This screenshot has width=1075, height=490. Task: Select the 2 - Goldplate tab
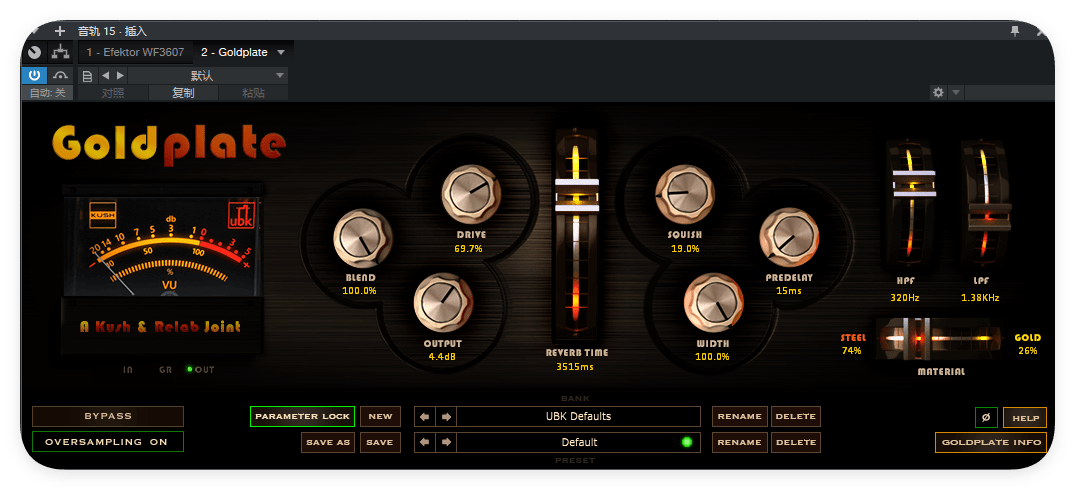point(234,52)
